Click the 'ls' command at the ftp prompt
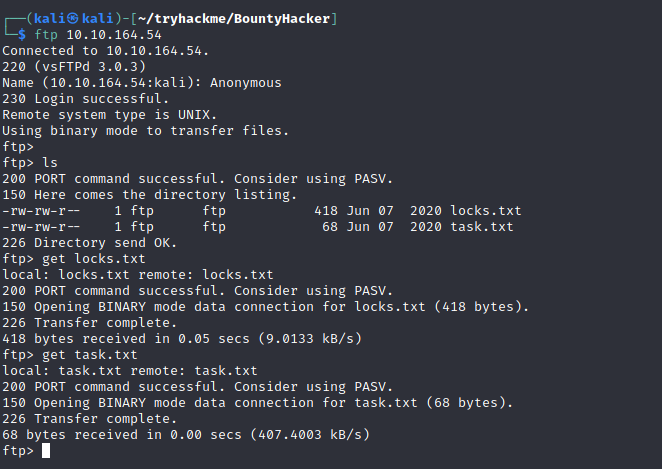The image size is (662, 469). point(49,163)
